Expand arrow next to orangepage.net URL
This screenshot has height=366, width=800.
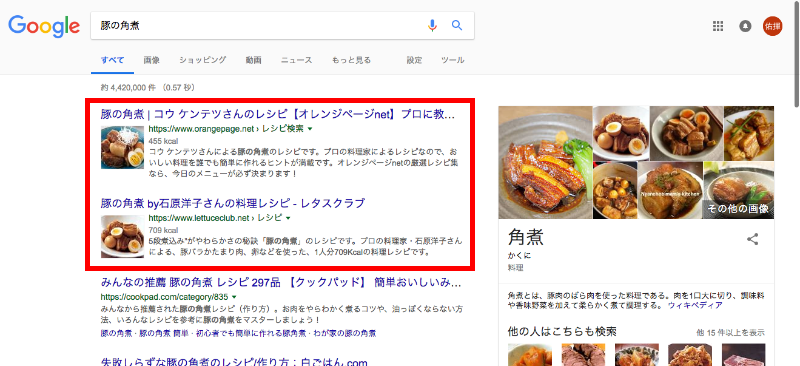pyautogui.click(x=310, y=129)
